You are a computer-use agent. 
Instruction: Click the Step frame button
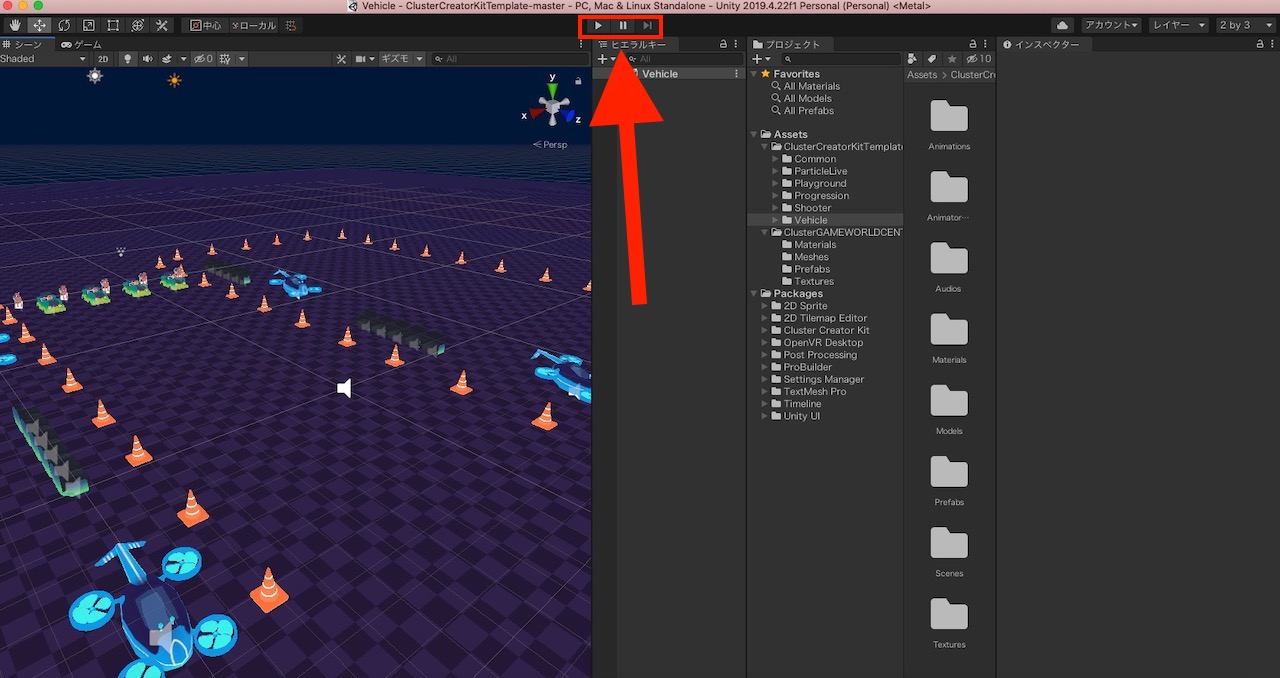[647, 25]
